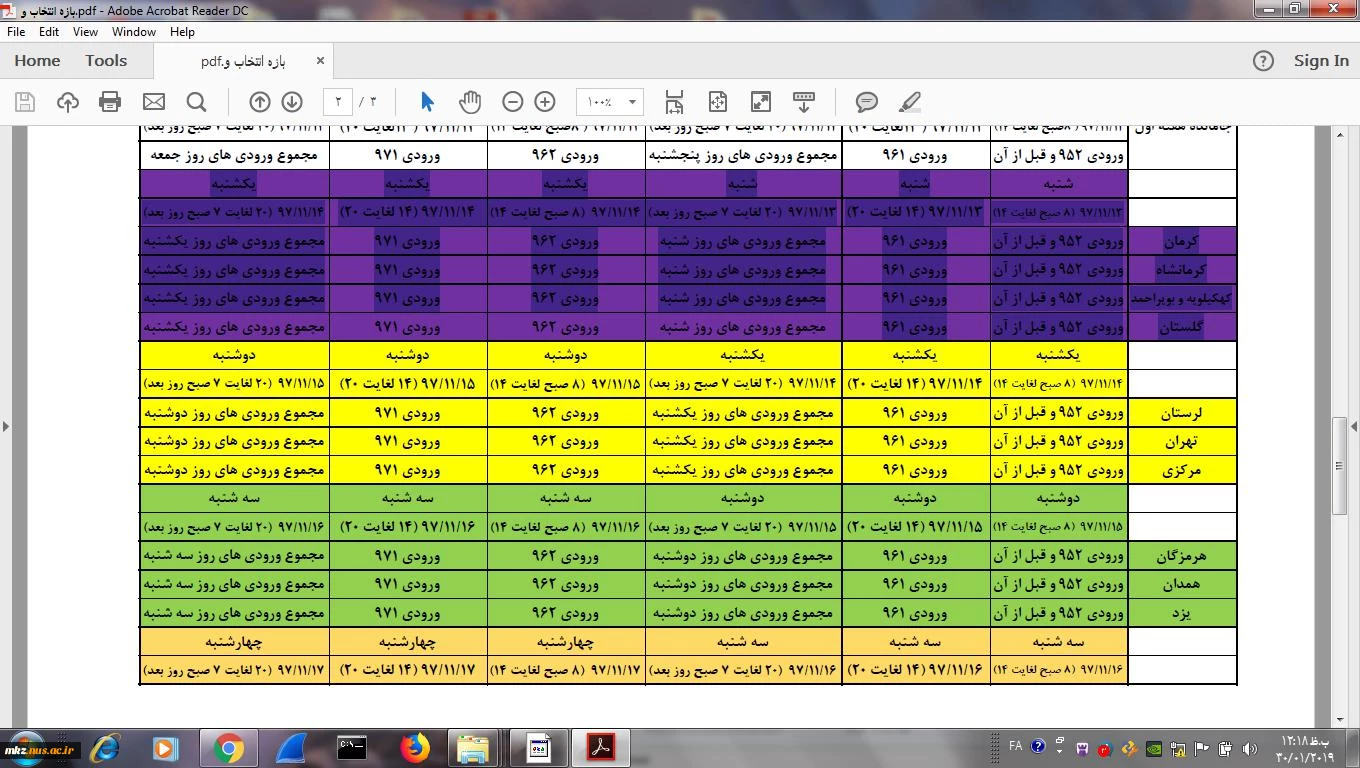Click the هرمزگان province cell
Image resolution: width=1360 pixels, height=768 pixels.
[x=1182, y=556]
